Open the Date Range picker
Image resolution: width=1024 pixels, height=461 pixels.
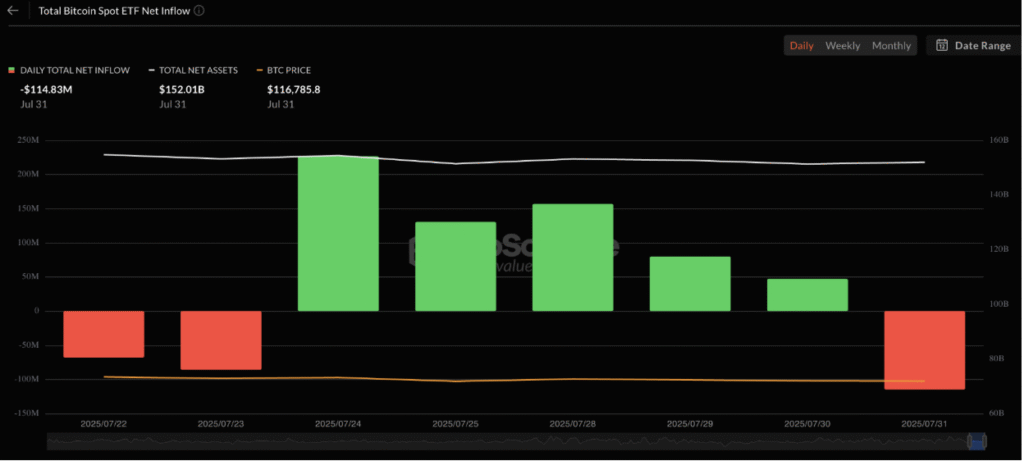tap(973, 45)
